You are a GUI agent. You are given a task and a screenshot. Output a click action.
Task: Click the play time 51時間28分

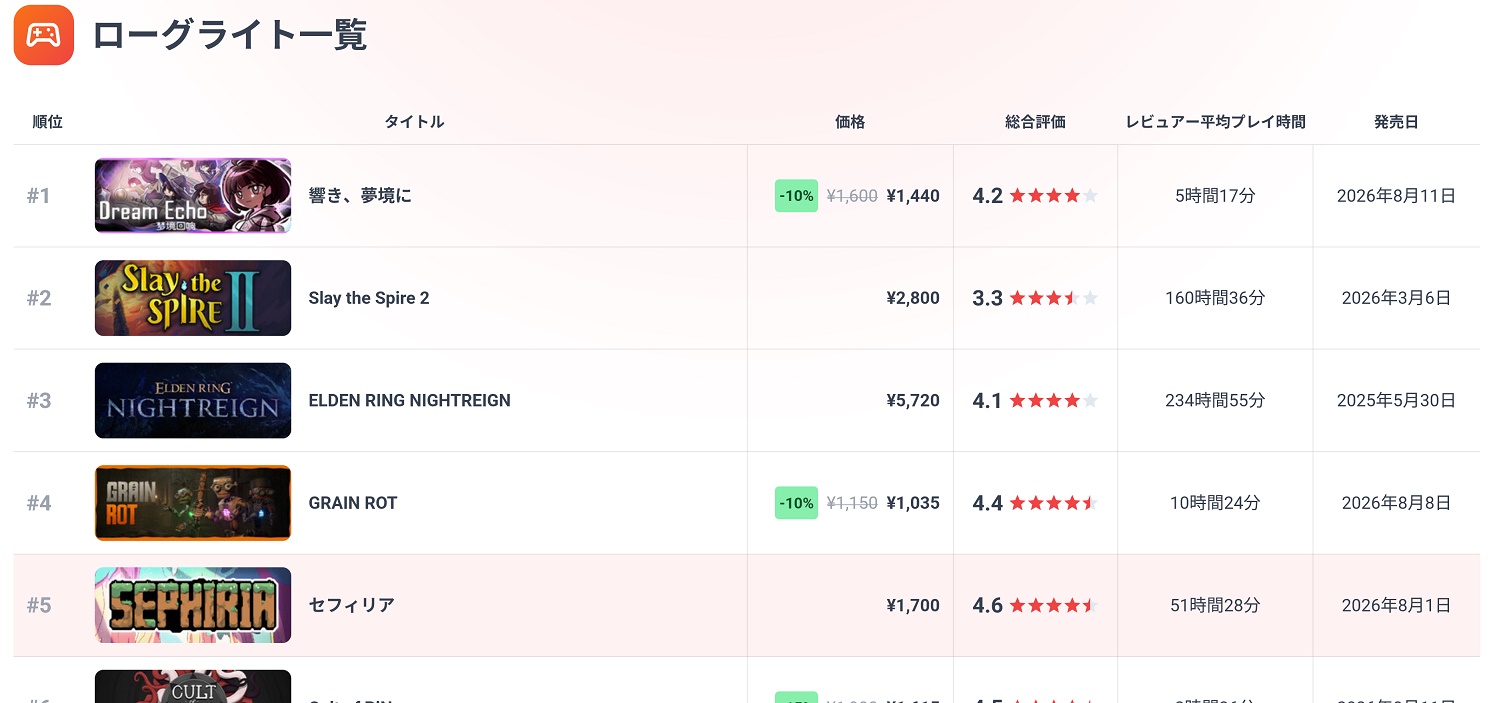[1215, 605]
